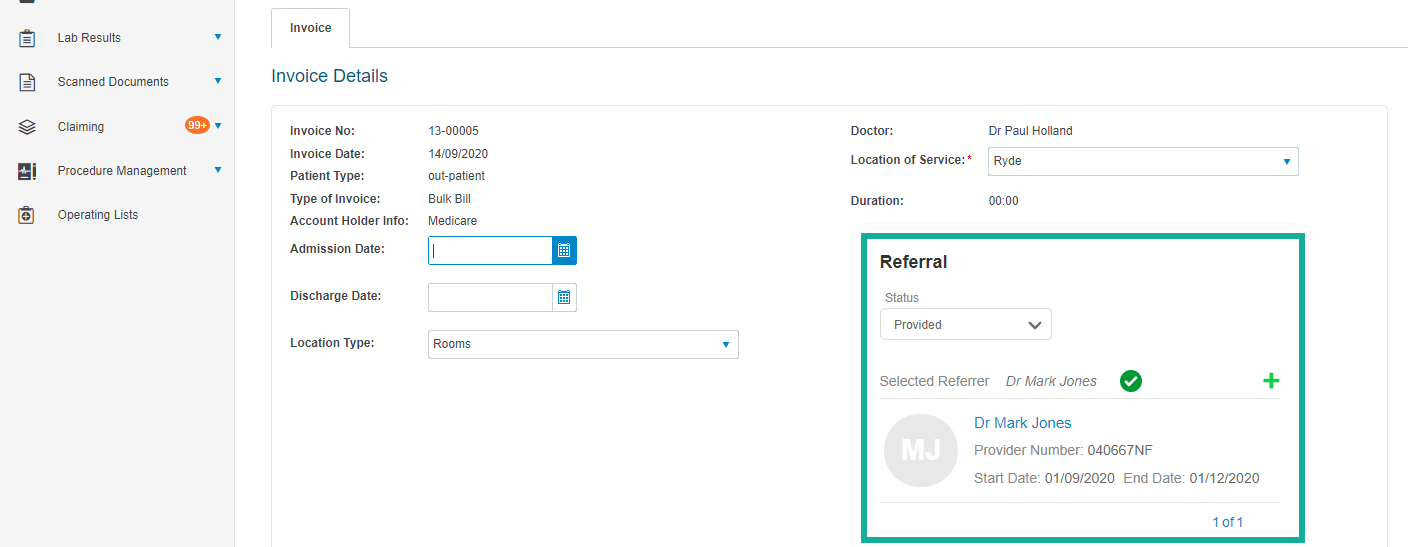Open the Location of Service dropdown

(x=1143, y=161)
